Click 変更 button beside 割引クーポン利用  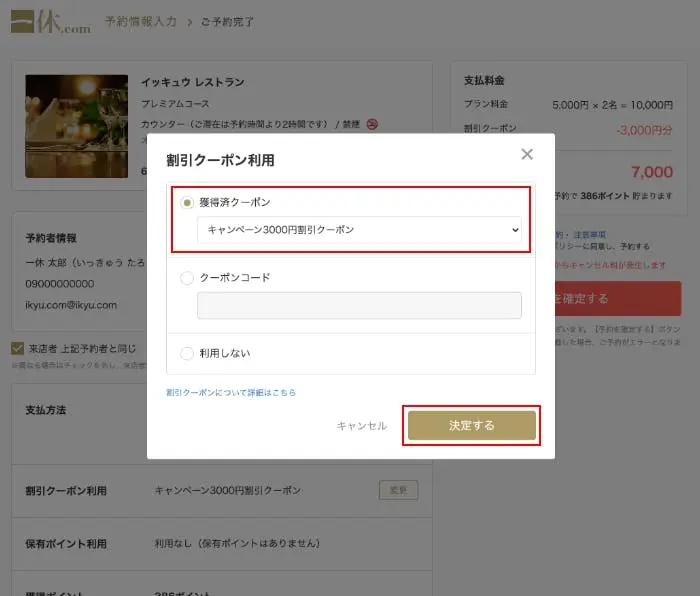coord(398,490)
